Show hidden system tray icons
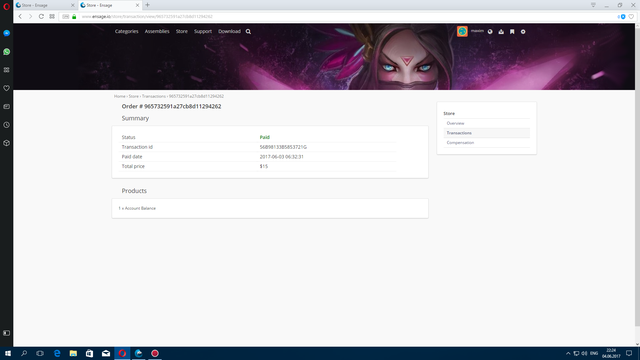Viewport: 640px width, 360px height. (x=568, y=353)
